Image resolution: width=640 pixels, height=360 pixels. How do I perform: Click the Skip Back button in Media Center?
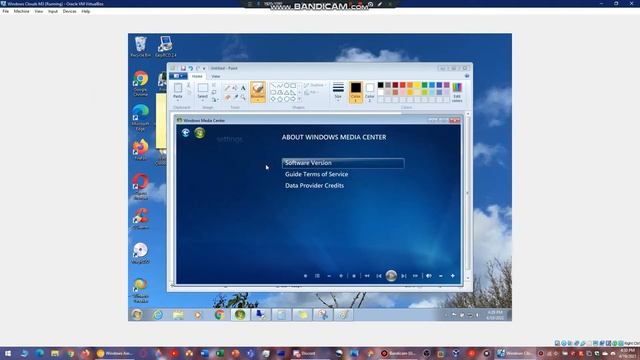(379, 276)
